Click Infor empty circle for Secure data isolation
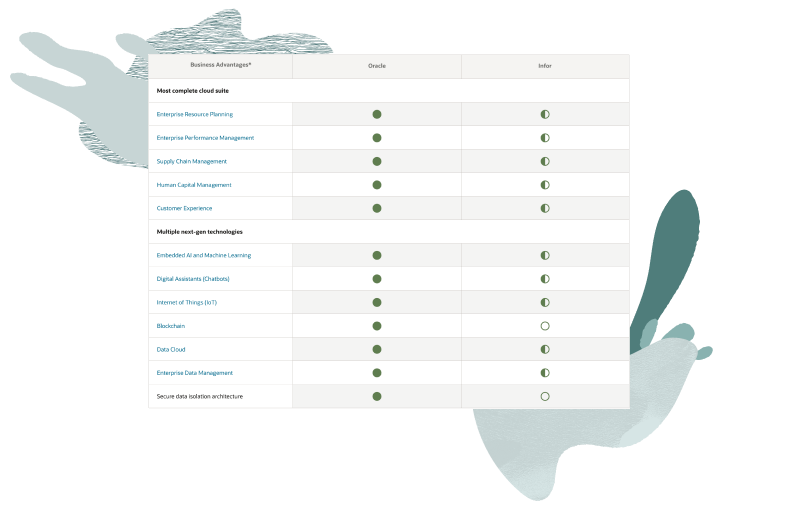794x513 pixels. pyautogui.click(x=545, y=397)
